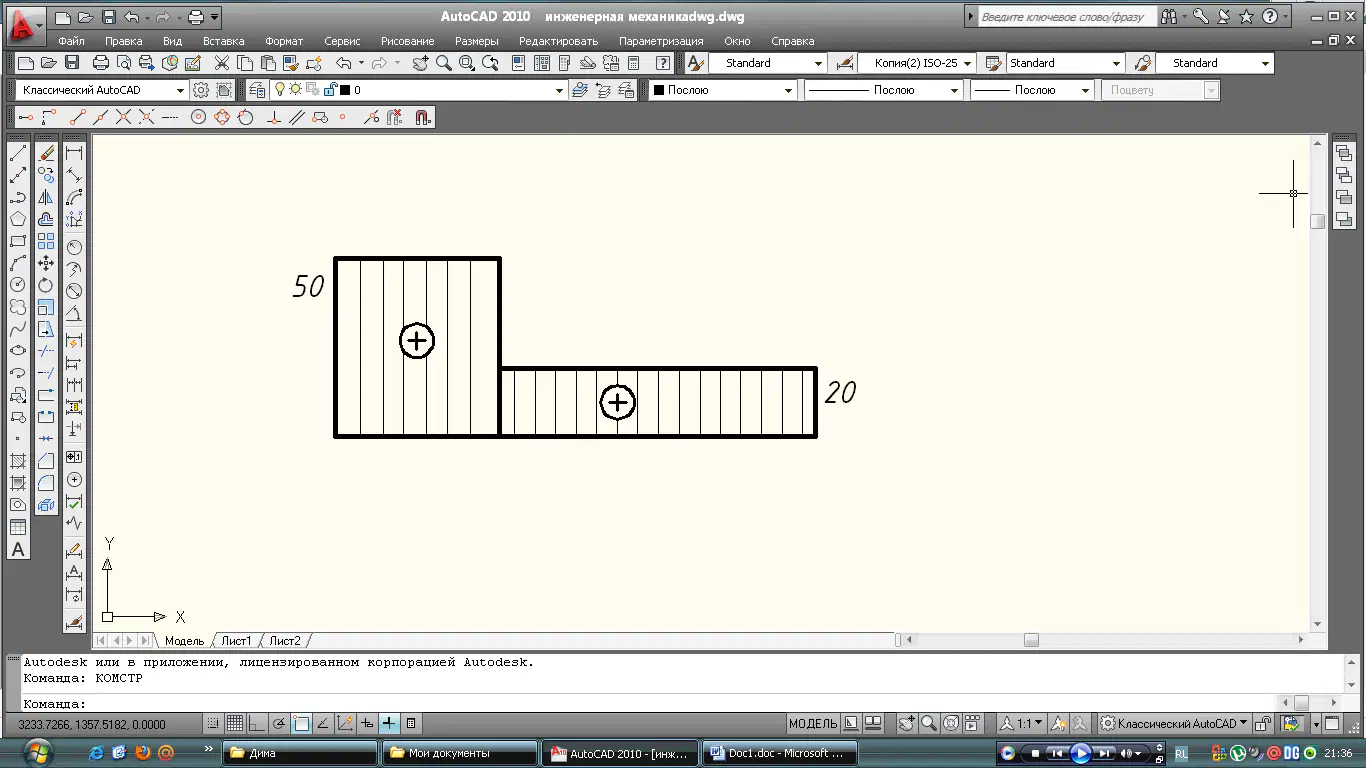Open the Hatch tool
The height and width of the screenshot is (768, 1366).
tap(18, 461)
